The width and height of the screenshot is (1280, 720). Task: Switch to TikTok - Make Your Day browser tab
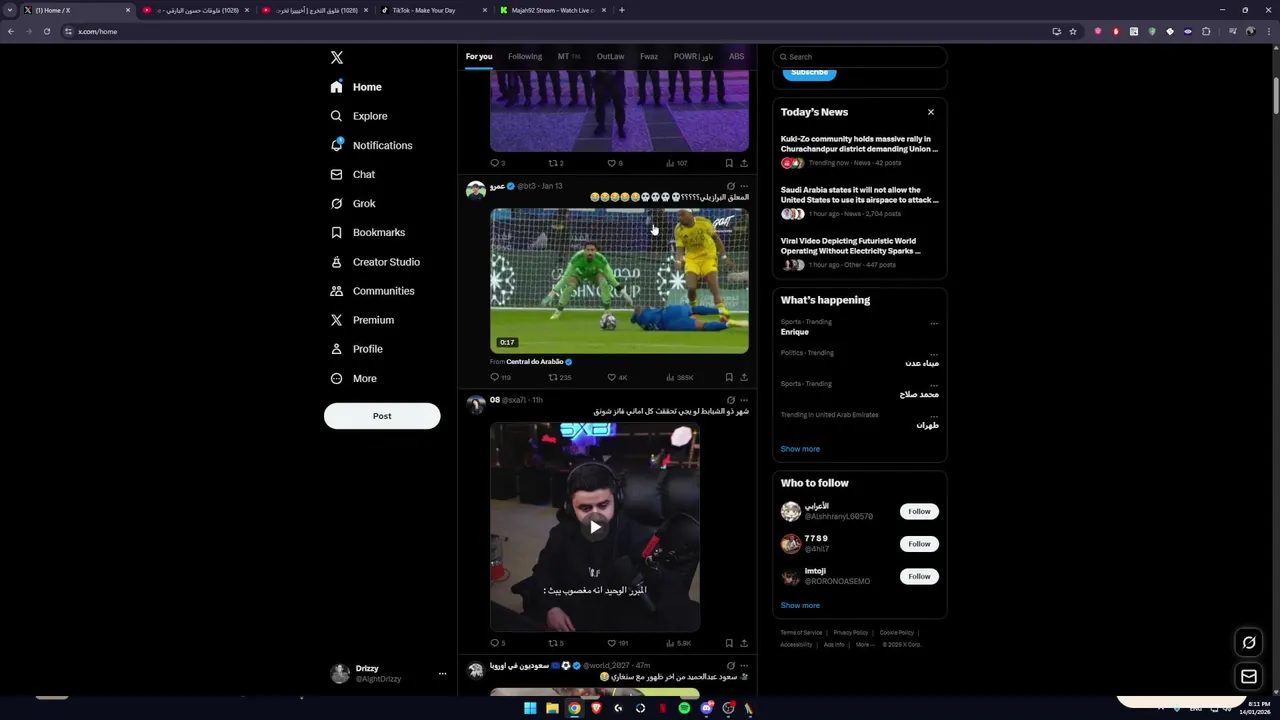click(x=432, y=10)
